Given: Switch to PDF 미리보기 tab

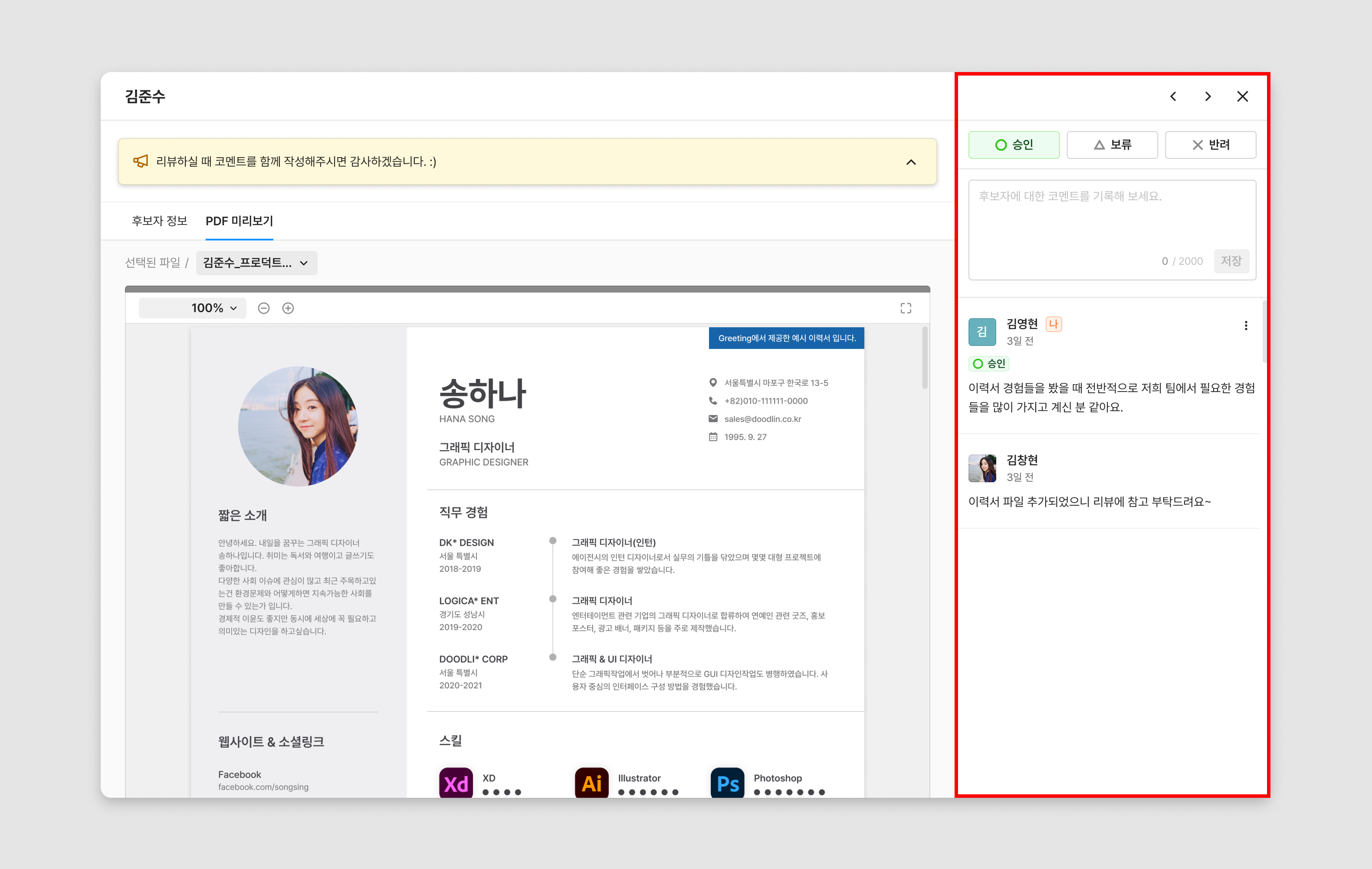Looking at the screenshot, I should [x=240, y=221].
